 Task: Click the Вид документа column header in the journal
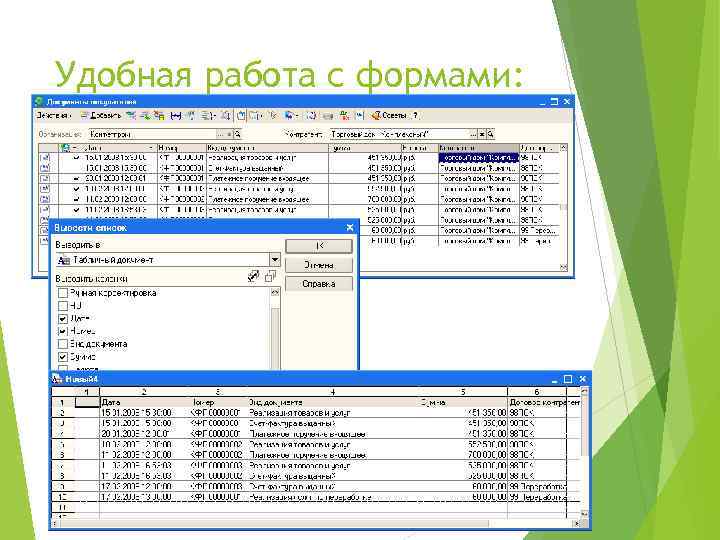coord(267,148)
